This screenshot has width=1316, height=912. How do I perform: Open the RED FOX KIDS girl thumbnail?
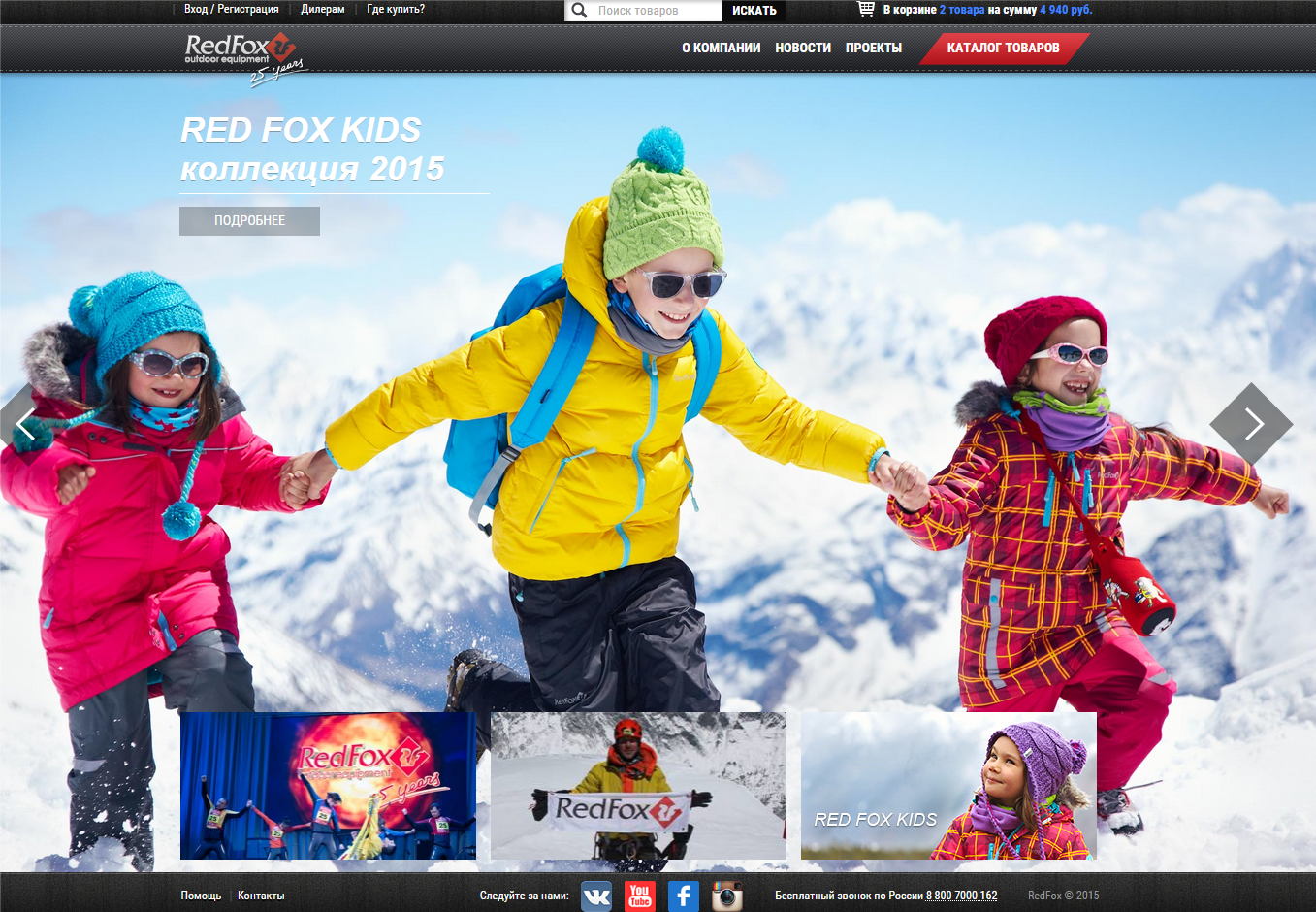(948, 786)
